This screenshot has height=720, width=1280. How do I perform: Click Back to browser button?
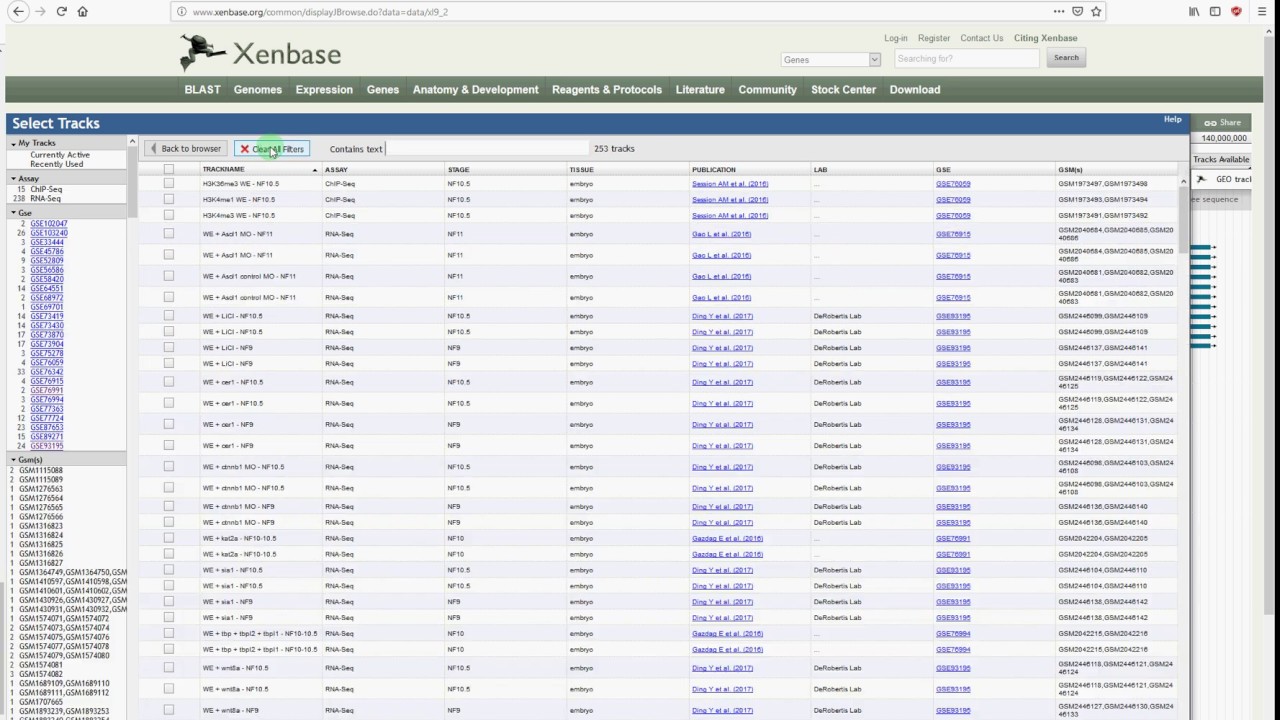[x=185, y=149]
